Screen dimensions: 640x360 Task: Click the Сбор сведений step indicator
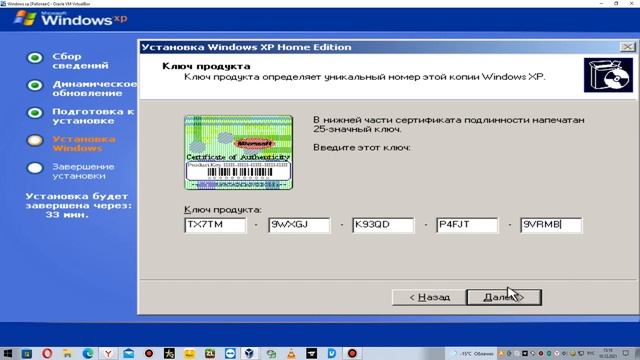coord(35,58)
